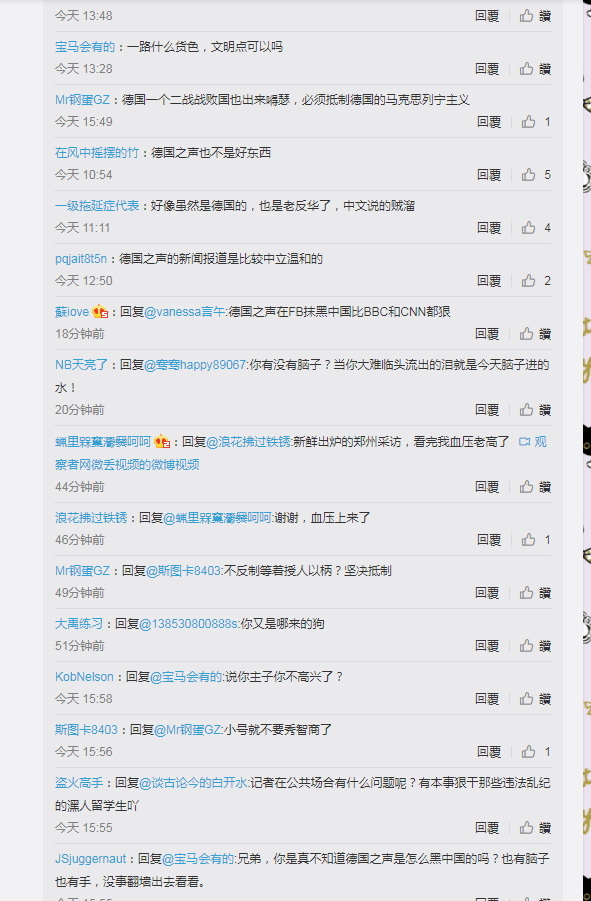This screenshot has width=591, height=901.
Task: Open KobNelson's user profile
Action: click(84, 677)
